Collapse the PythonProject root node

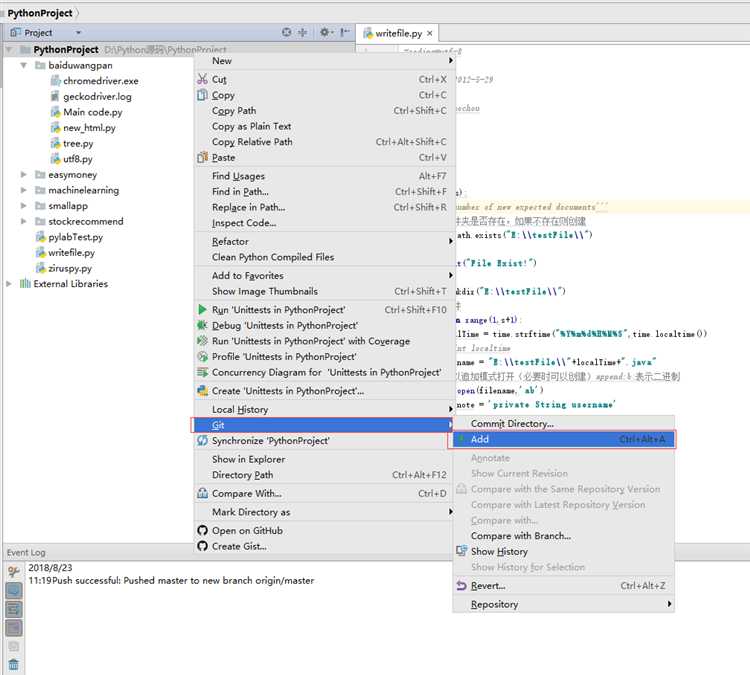[x=9, y=50]
